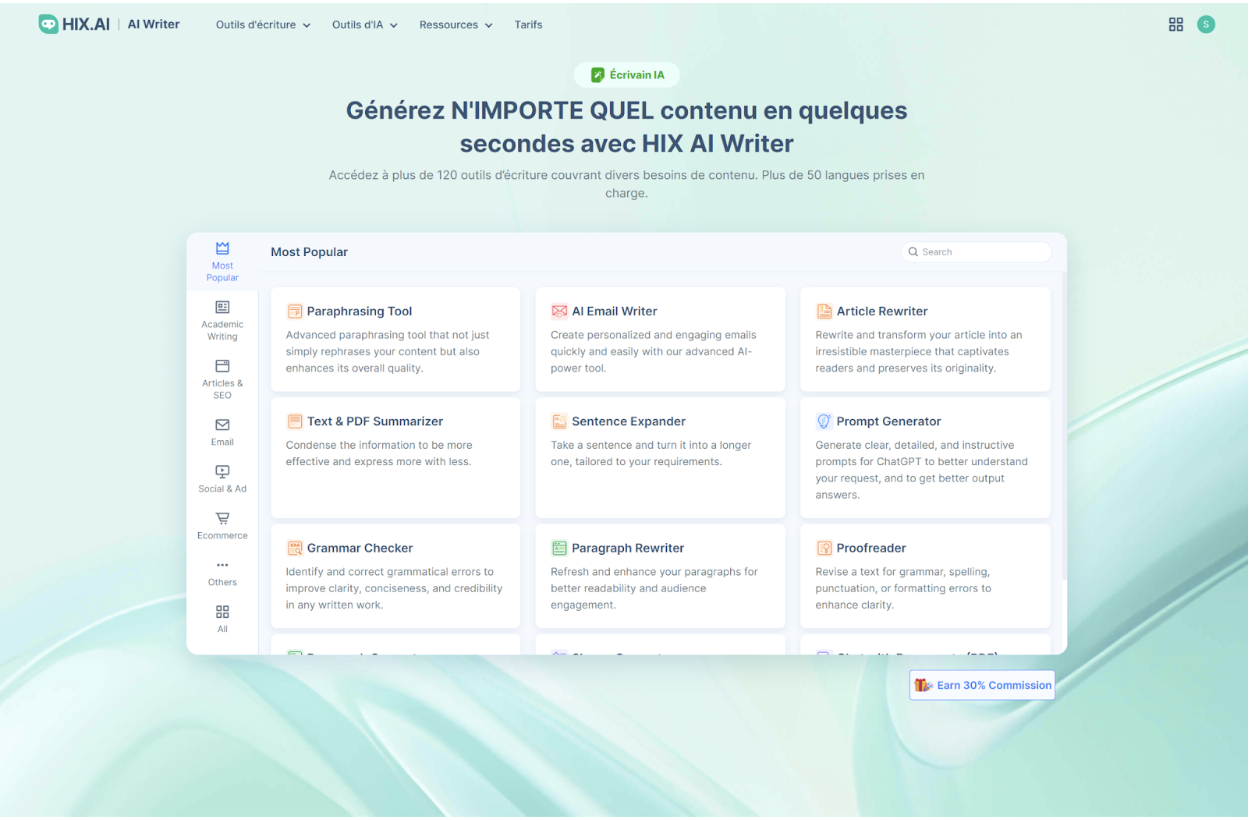
Task: Click the Earn 30% Commission button
Action: point(982,685)
